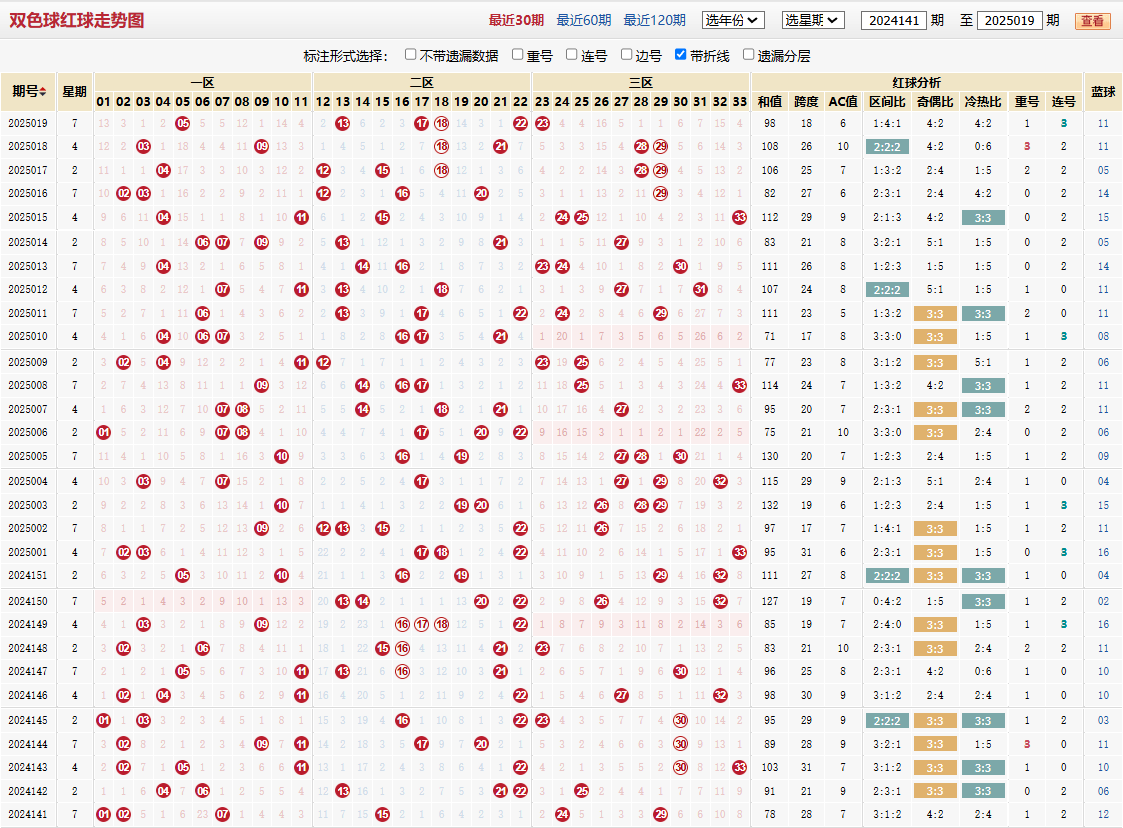
Task: Open the 选年份 dropdown
Action: [733, 20]
